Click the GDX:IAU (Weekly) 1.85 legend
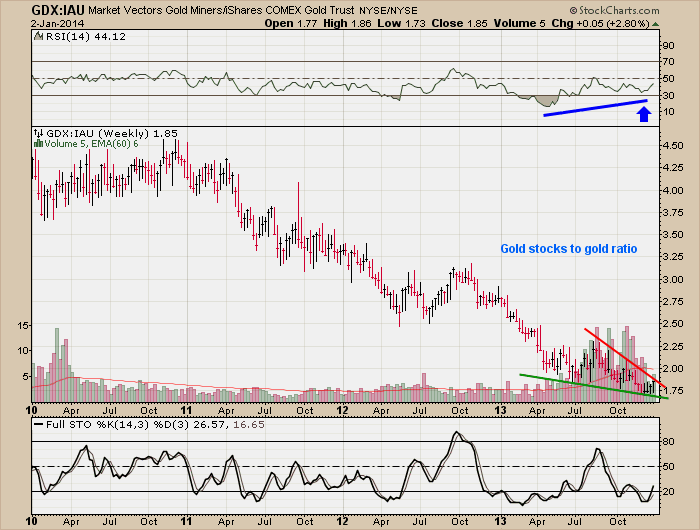This screenshot has height=530, width=700. [x=112, y=134]
